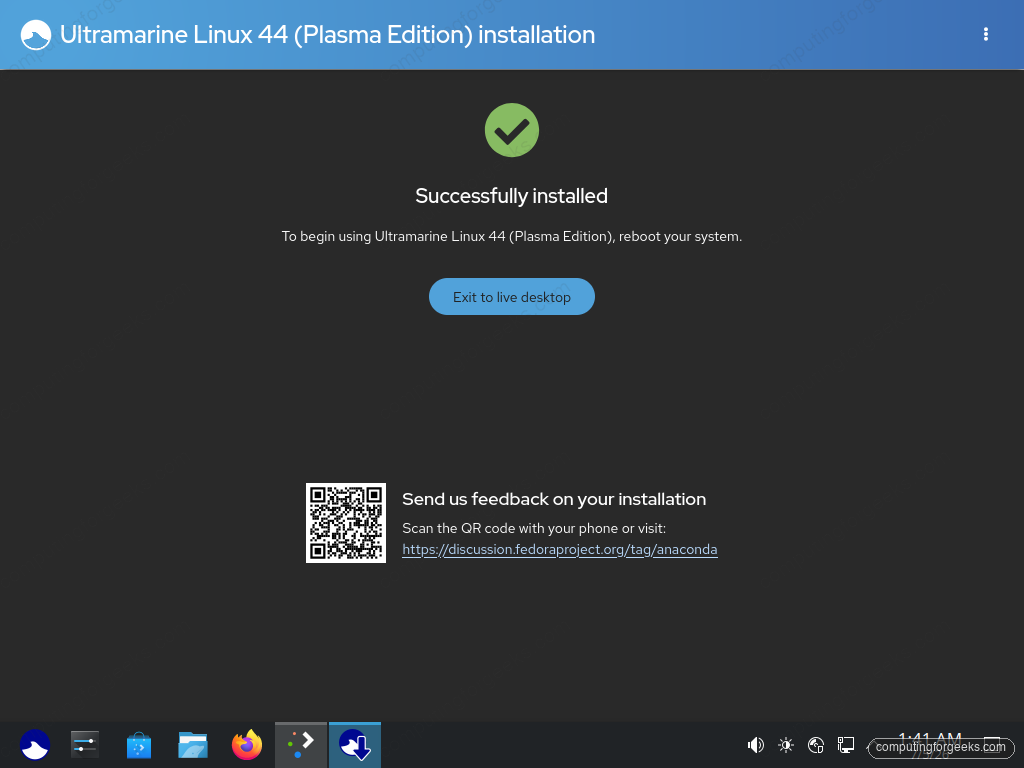This screenshot has height=768, width=1024.
Task: Click the feedback QR code image
Action: [345, 522]
